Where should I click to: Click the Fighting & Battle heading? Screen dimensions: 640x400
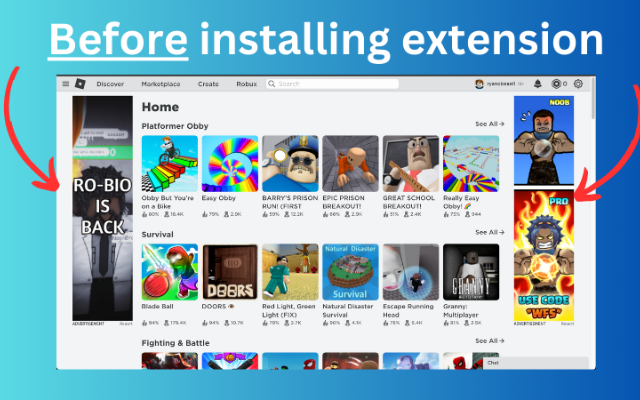pos(176,343)
